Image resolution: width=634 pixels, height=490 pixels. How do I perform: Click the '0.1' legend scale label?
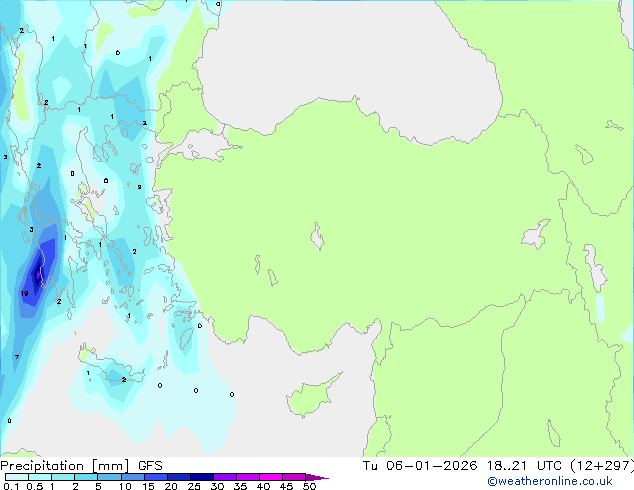click(x=11, y=486)
